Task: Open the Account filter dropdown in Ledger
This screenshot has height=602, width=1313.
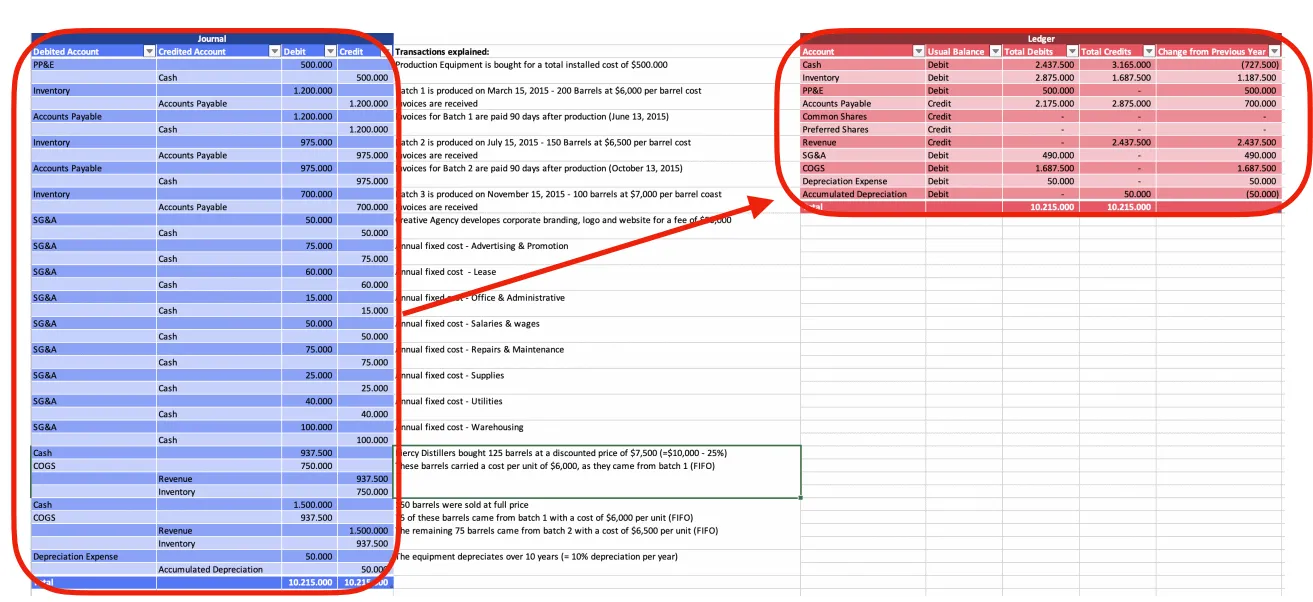Action: pyautogui.click(x=918, y=51)
